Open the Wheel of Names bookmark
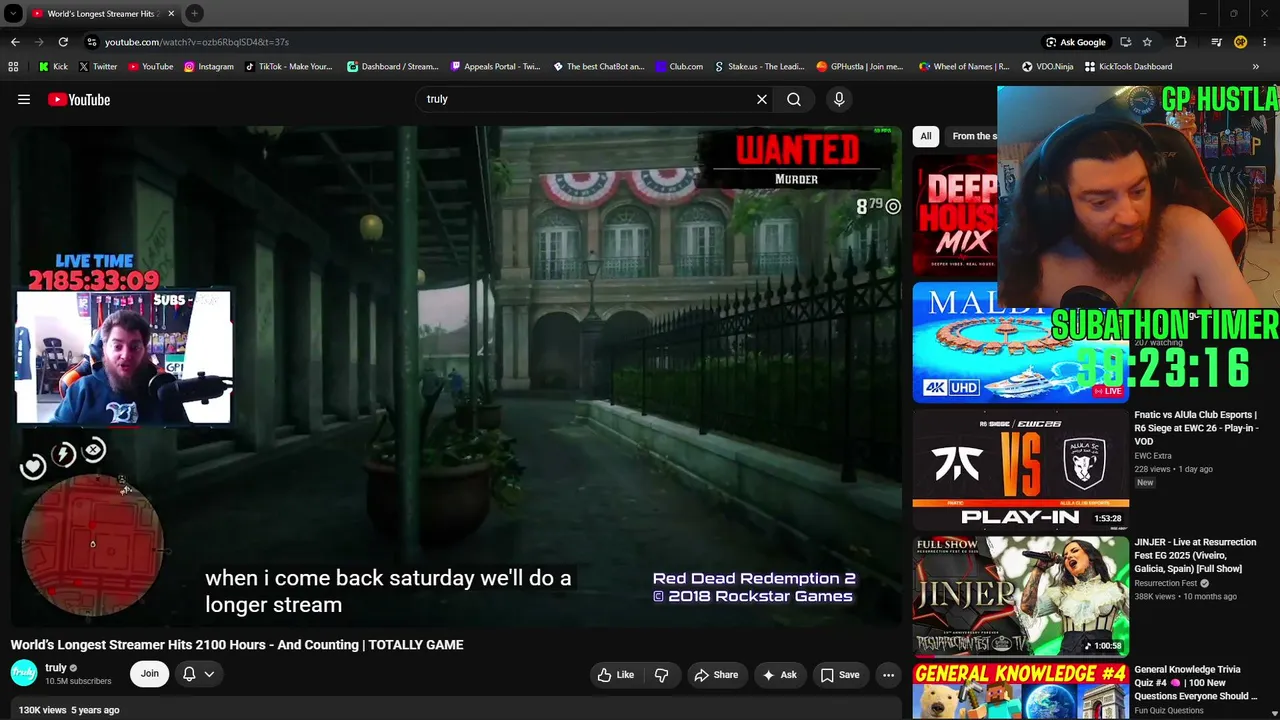The height and width of the screenshot is (720, 1280). click(x=964, y=67)
